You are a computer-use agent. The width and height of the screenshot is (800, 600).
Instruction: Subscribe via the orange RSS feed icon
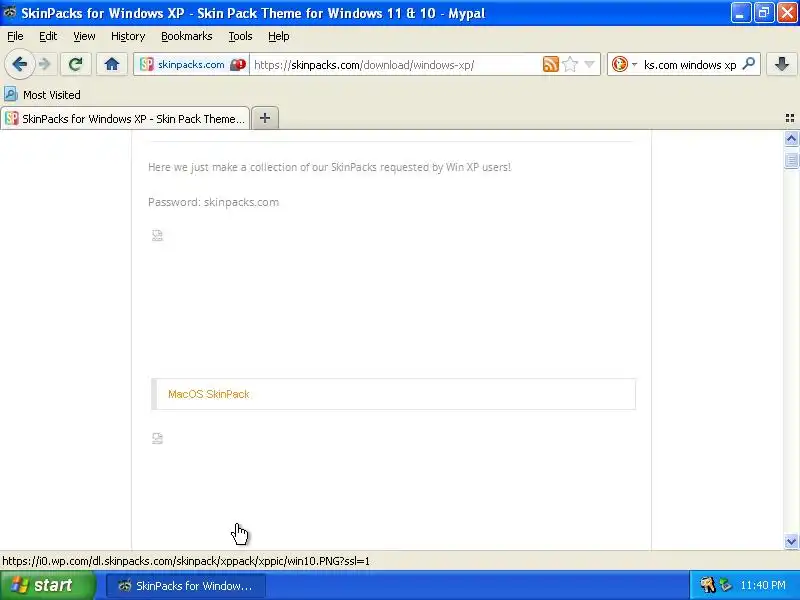[551, 64]
